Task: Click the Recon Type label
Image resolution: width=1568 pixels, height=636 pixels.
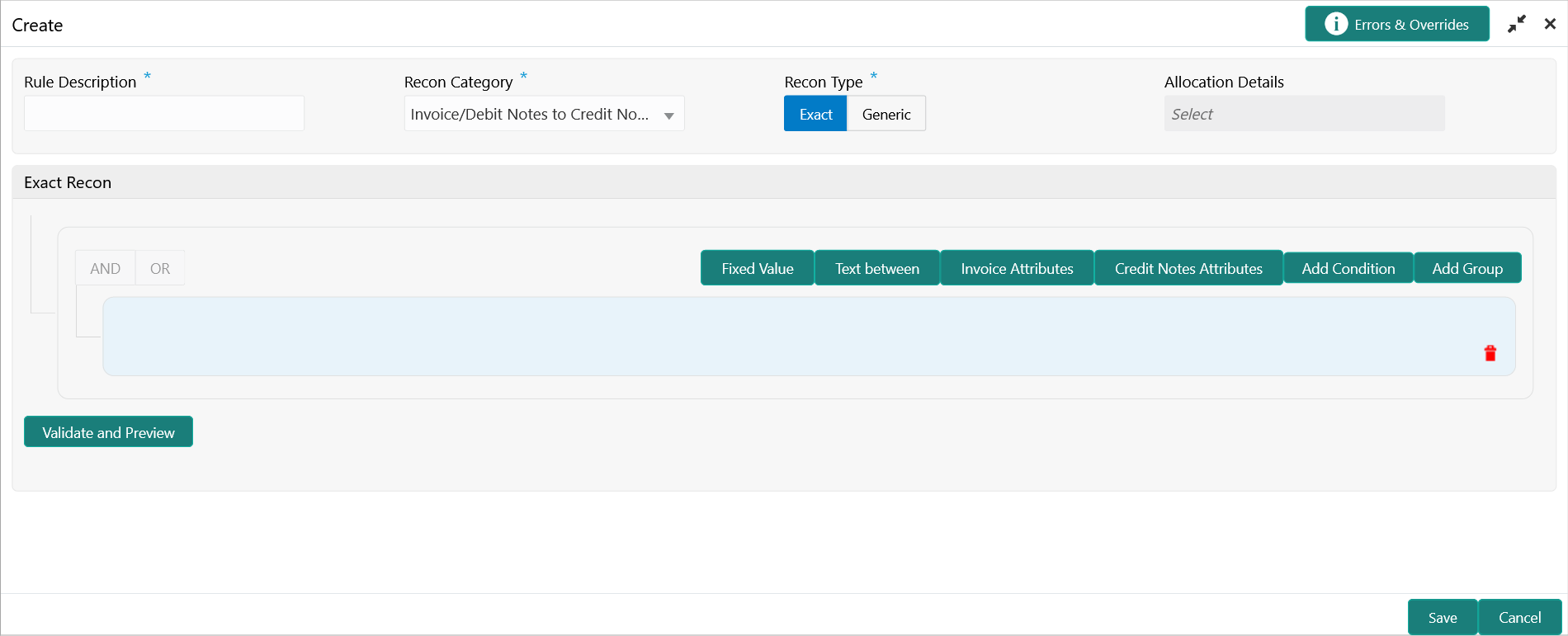Action: 824,82
